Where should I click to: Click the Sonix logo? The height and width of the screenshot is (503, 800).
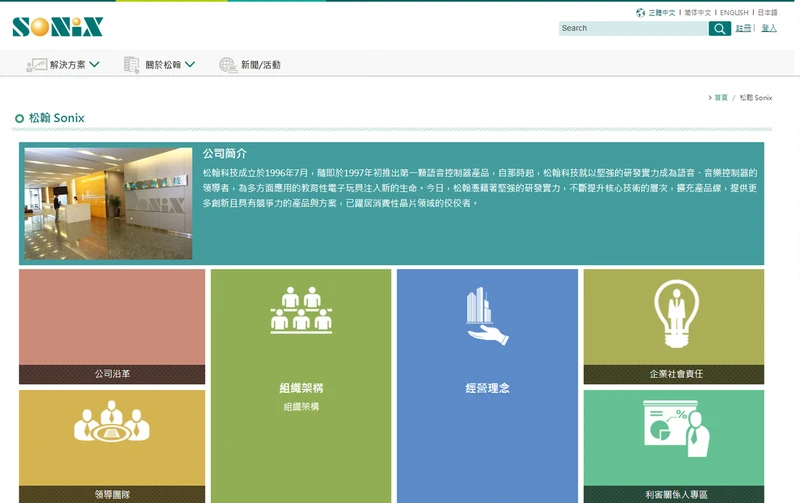[x=58, y=27]
